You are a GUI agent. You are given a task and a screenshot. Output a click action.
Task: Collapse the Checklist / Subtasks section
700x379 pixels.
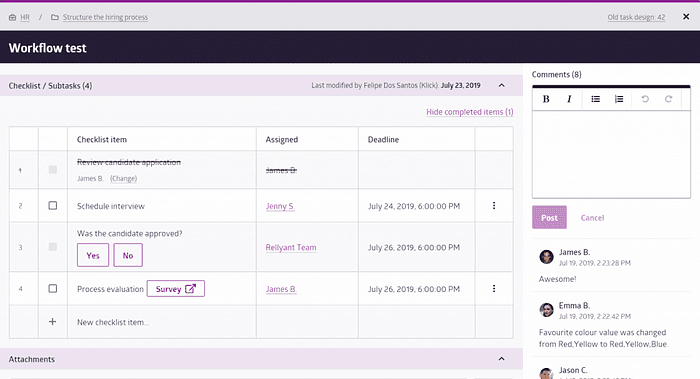[x=502, y=85]
